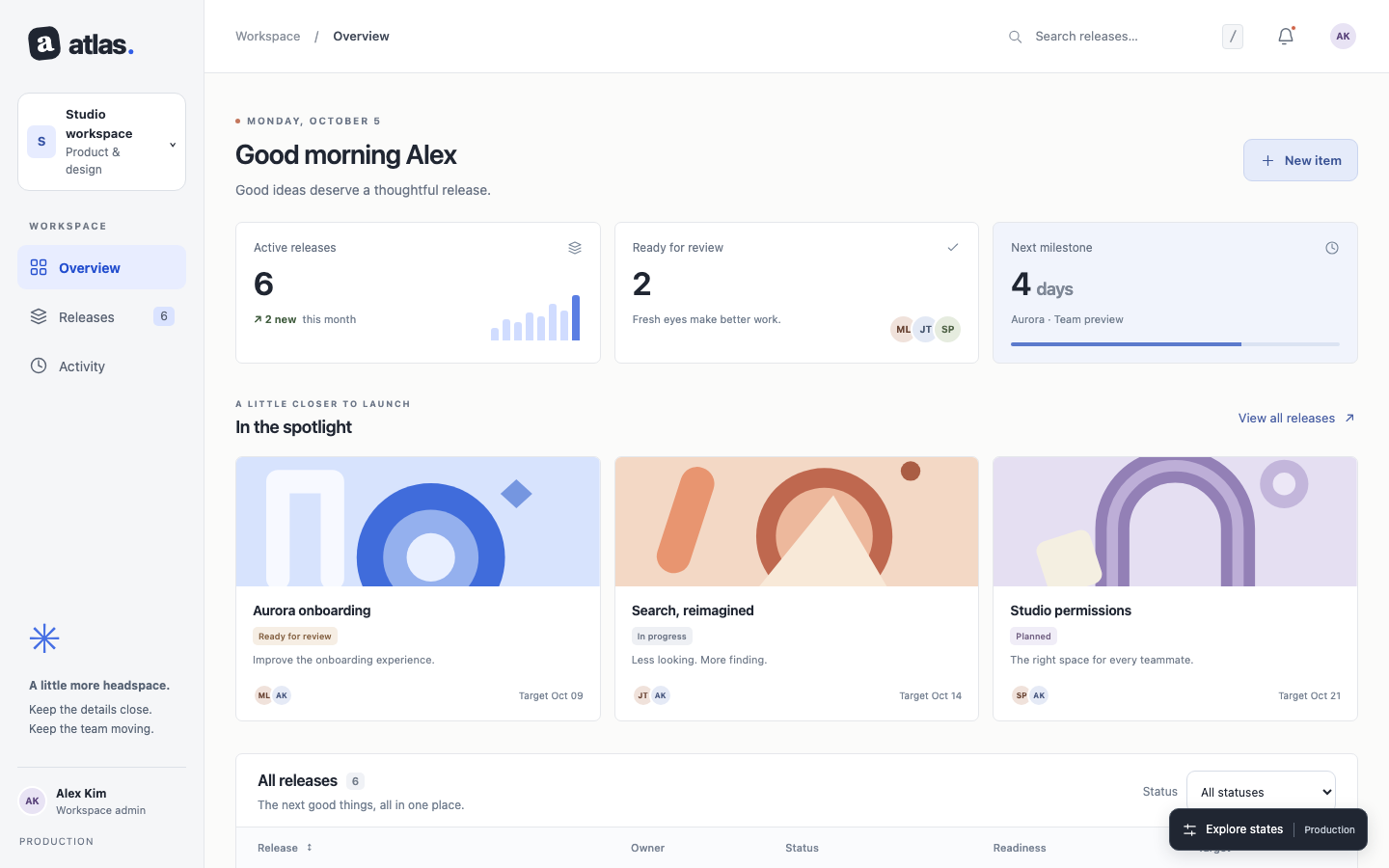1389x868 pixels.
Task: Click the search magnifier icon
Action: 1016,37
